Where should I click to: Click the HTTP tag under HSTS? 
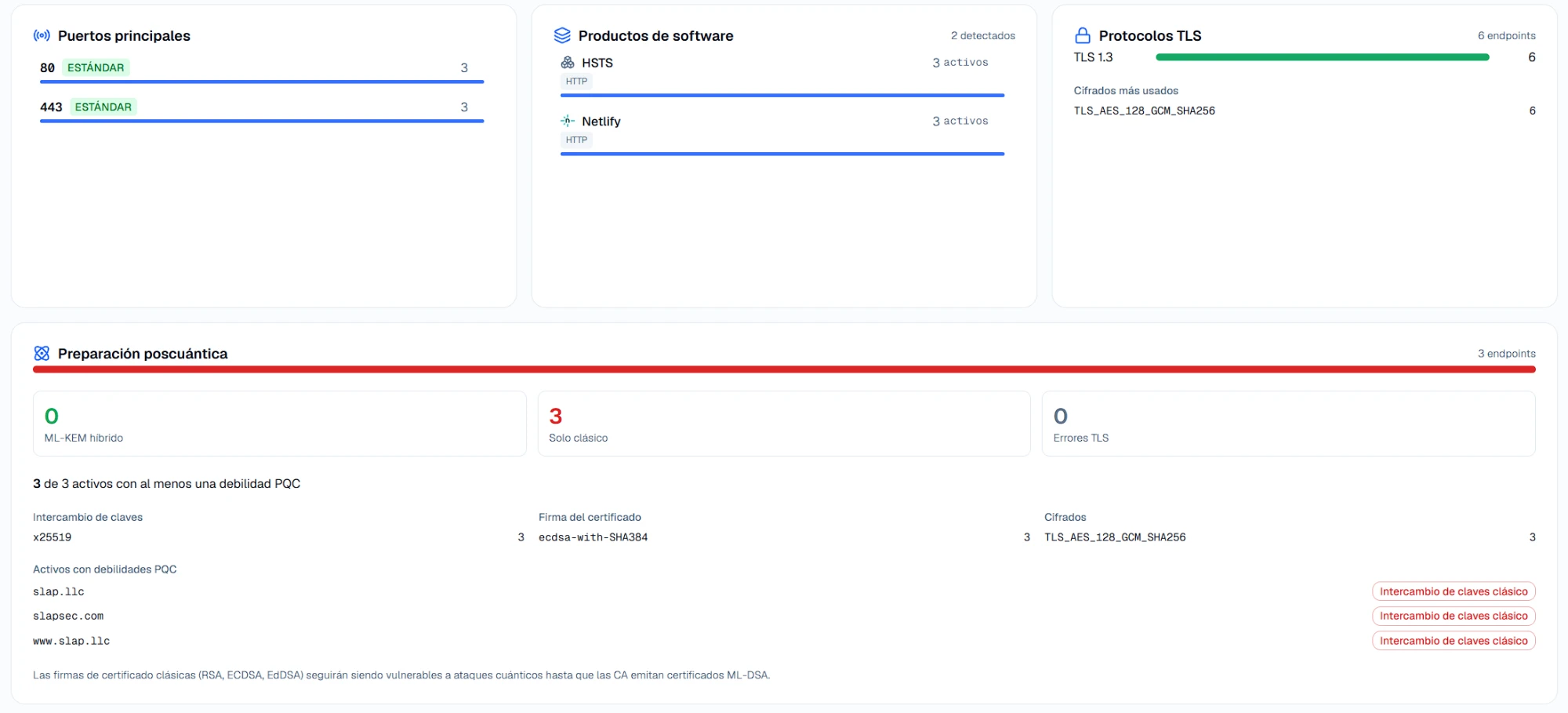576,82
